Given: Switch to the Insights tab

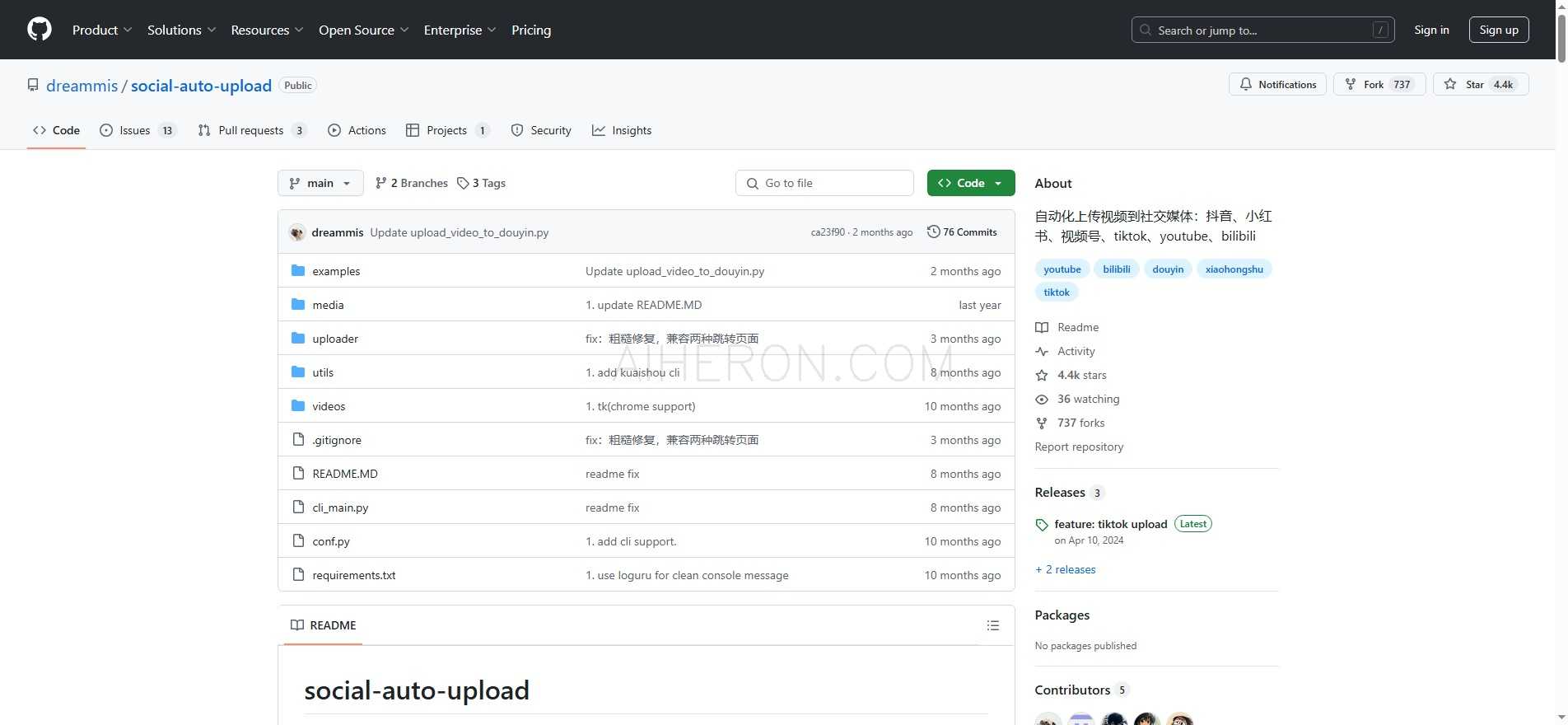Looking at the screenshot, I should [x=622, y=130].
